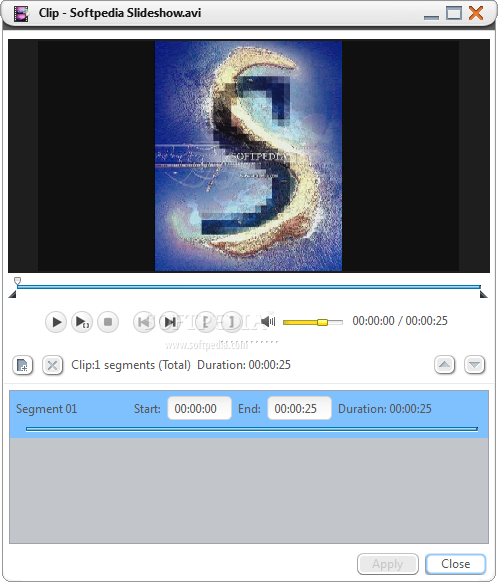Click the main seek bar timeline

click(249, 287)
